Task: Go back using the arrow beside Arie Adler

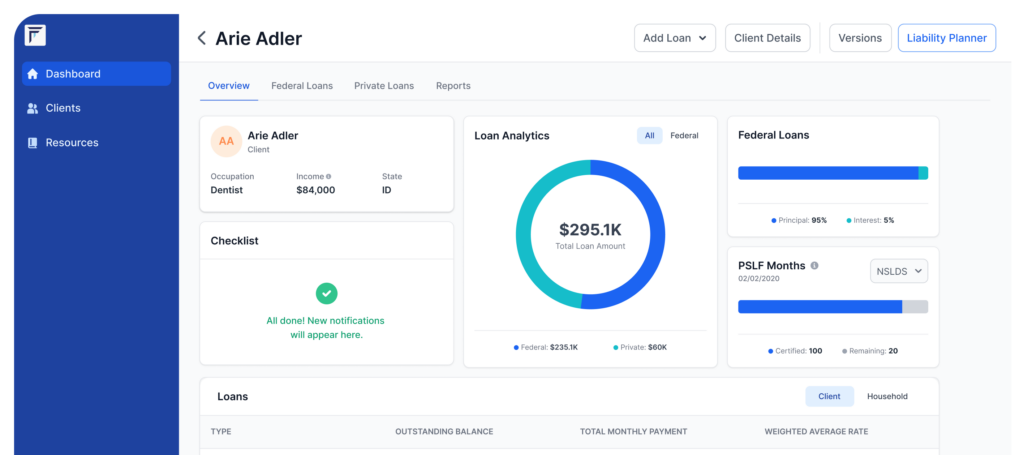Action: pyautogui.click(x=202, y=39)
